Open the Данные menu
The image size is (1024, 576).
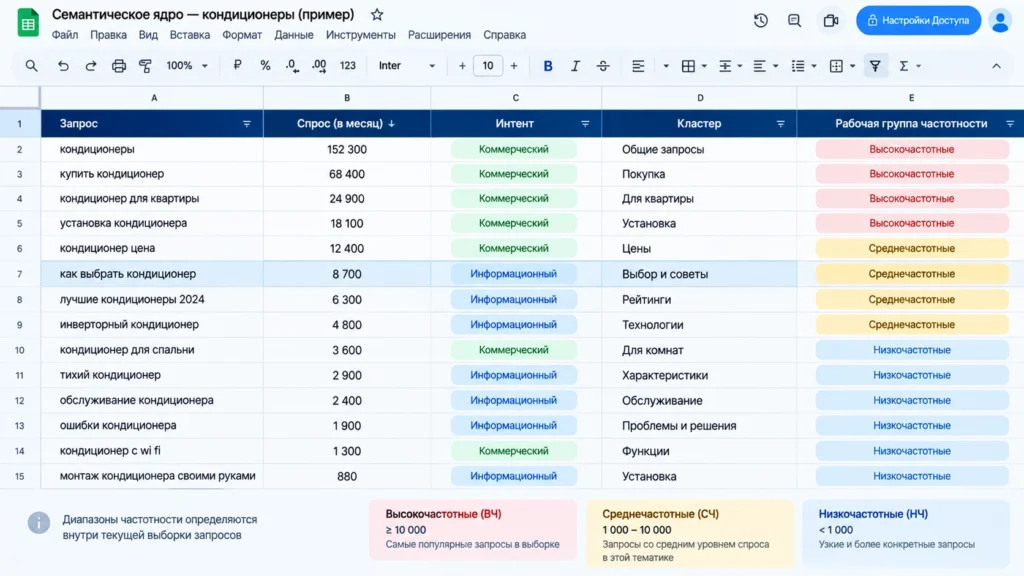pyautogui.click(x=293, y=35)
